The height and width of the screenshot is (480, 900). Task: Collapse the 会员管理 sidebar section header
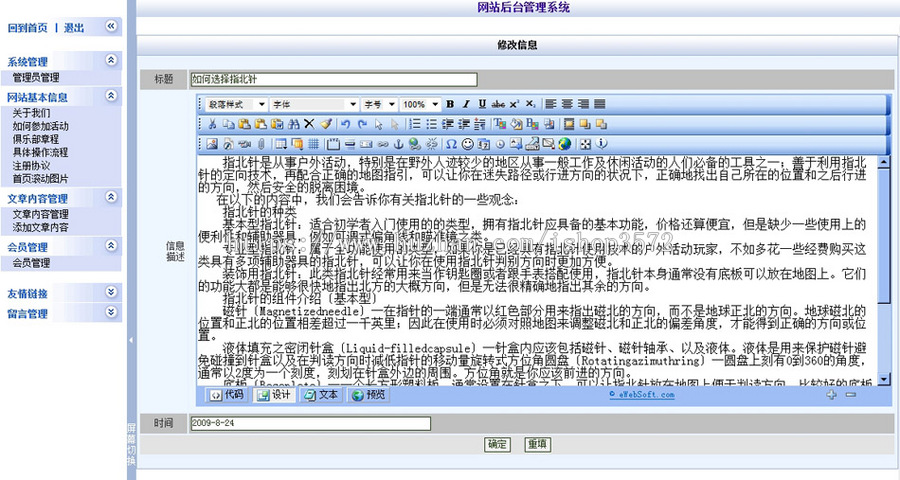point(111,246)
